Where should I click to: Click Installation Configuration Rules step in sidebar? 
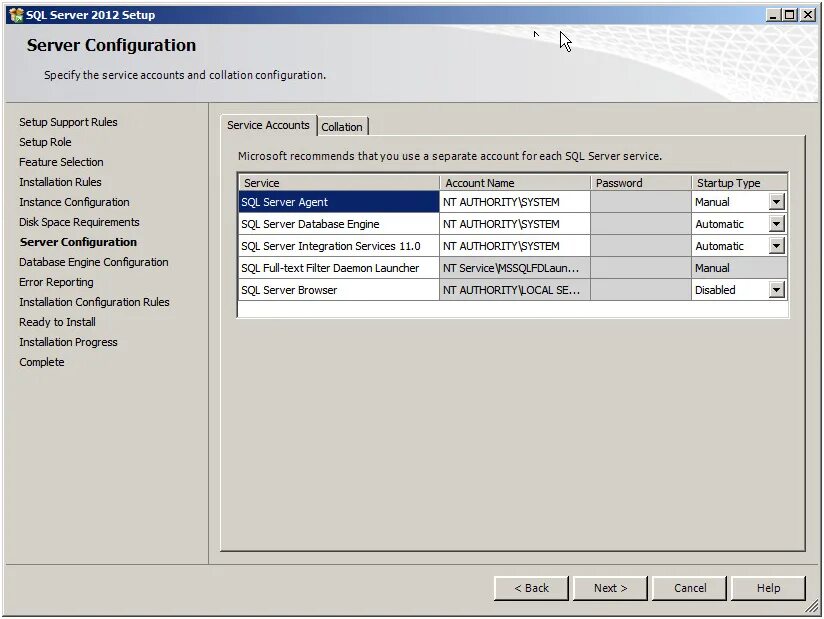click(94, 302)
